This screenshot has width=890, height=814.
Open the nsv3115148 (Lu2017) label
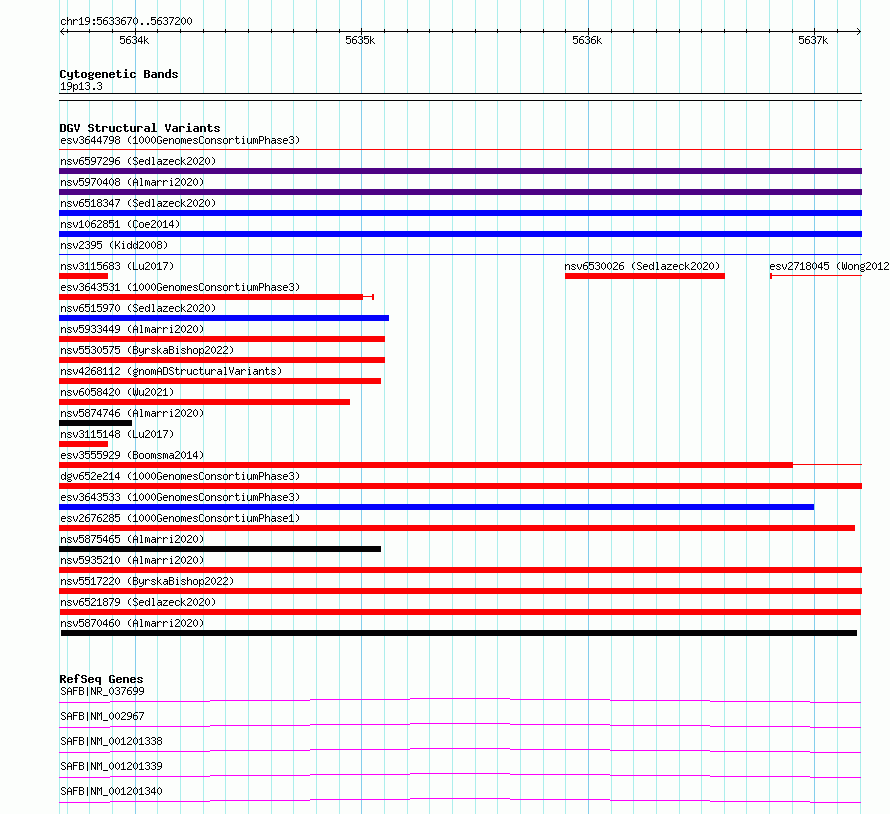[117, 434]
